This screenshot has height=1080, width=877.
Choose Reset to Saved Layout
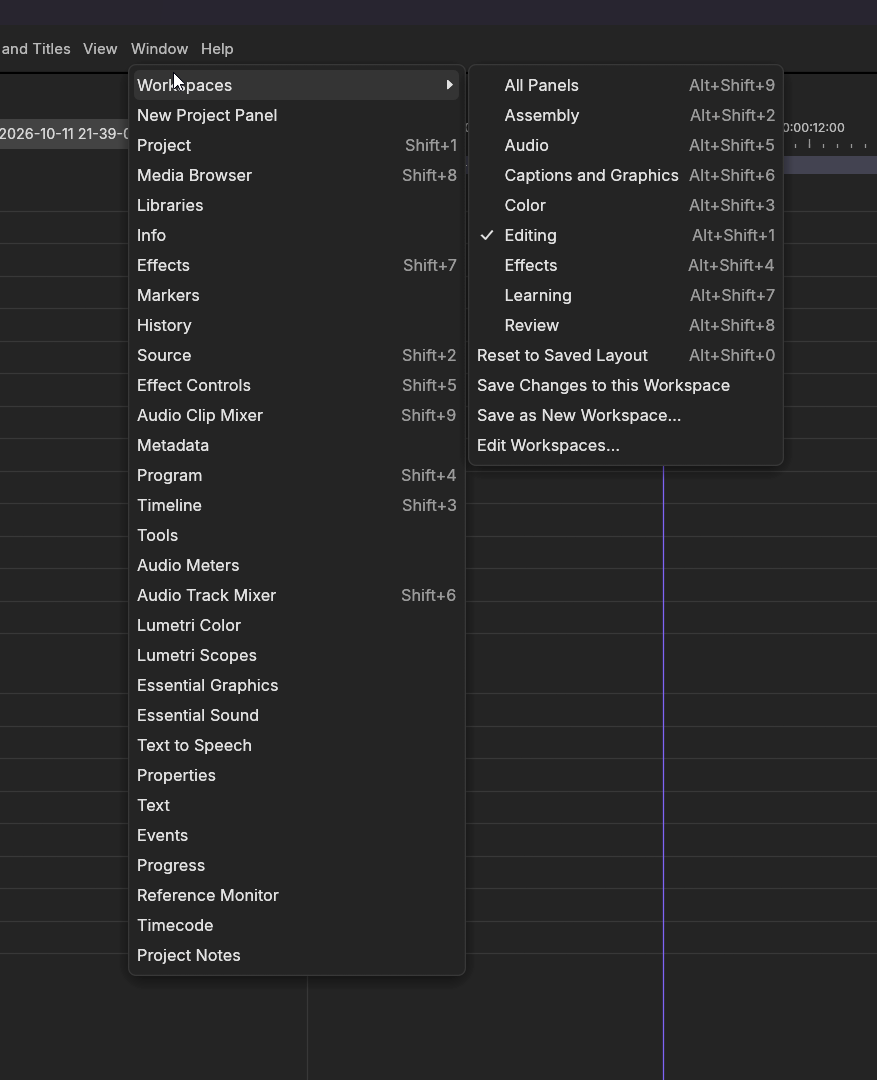626,355
